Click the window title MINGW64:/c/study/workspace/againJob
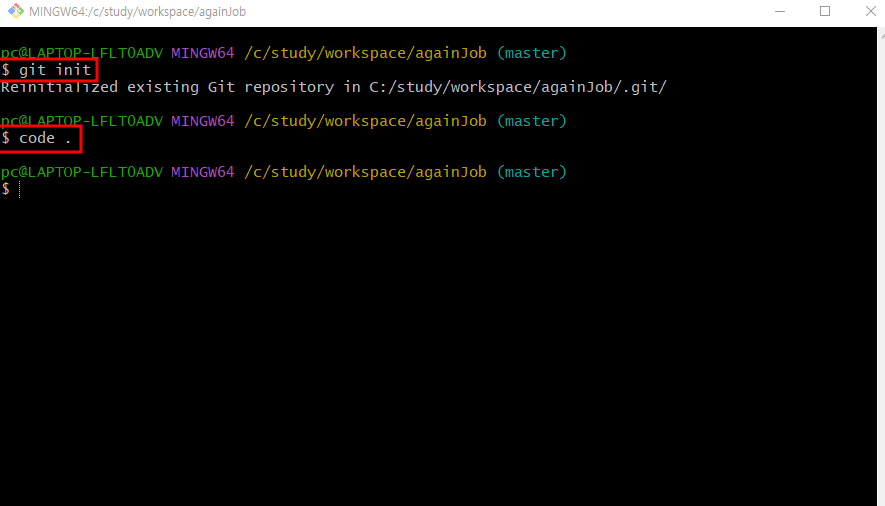885x506 pixels. pyautogui.click(x=137, y=12)
